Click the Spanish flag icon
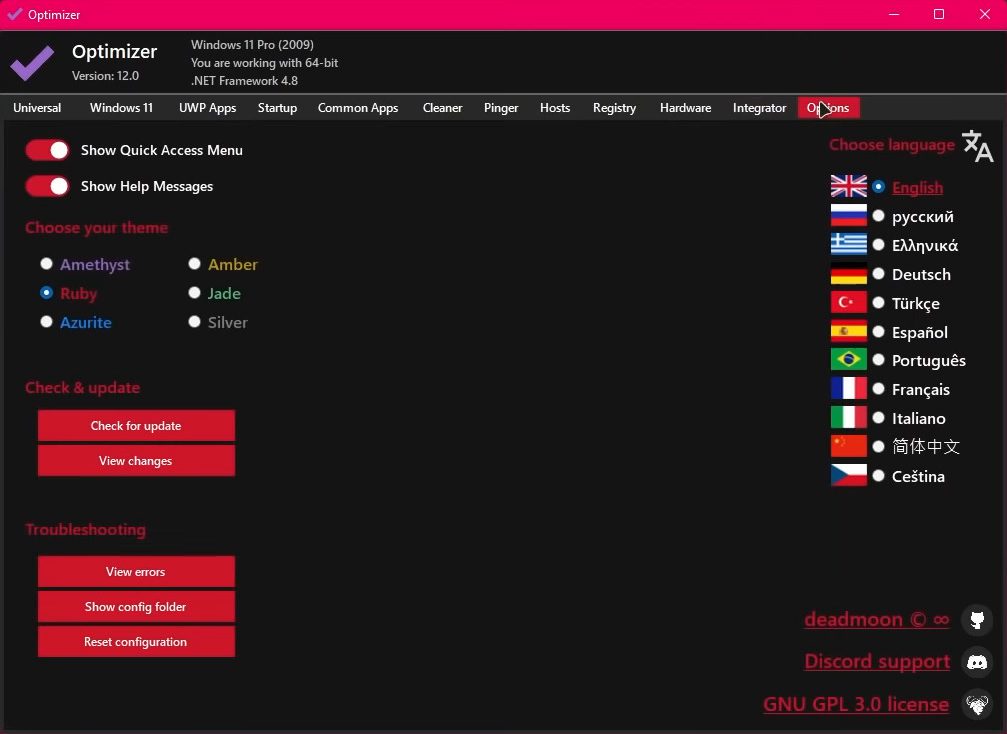Screen dimensions: 1007x734 tap(848, 331)
